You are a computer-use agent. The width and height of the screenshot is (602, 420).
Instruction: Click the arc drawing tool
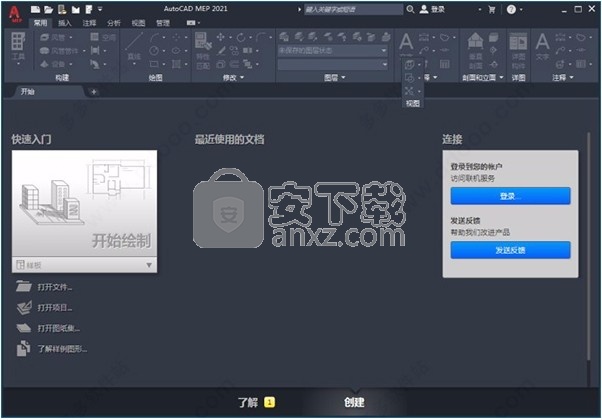[154, 37]
